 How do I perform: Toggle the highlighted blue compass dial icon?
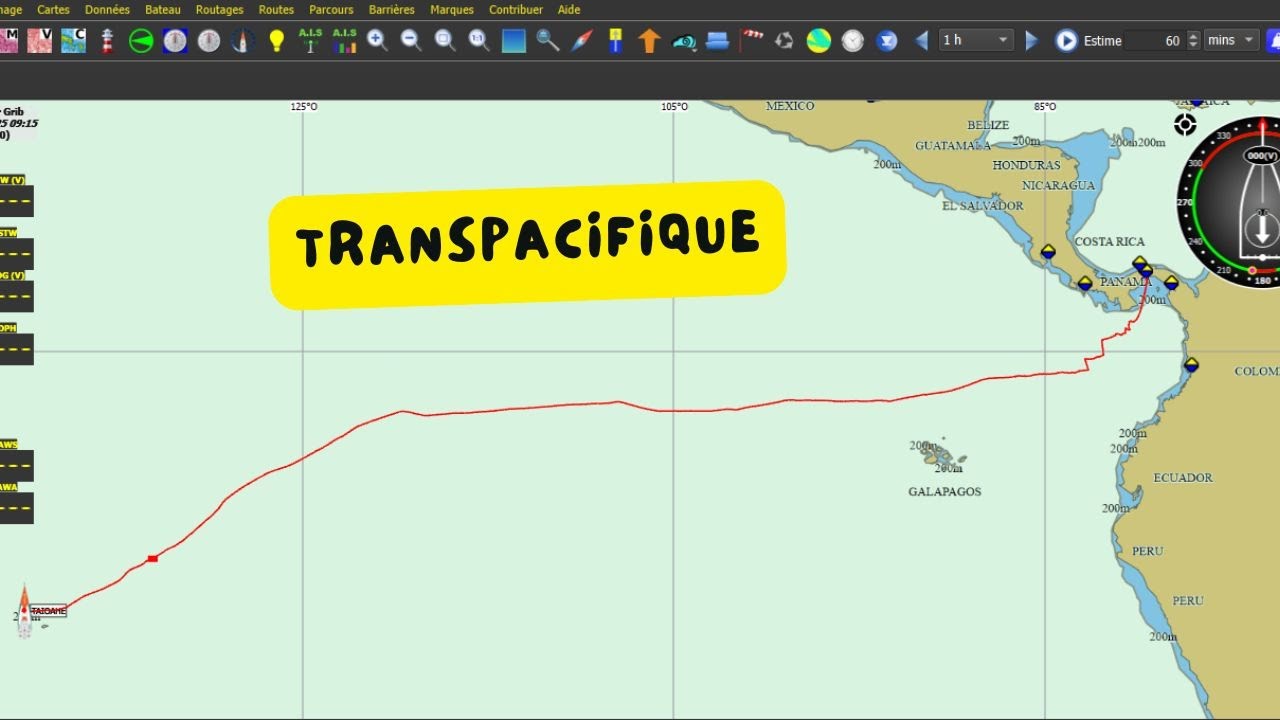click(175, 40)
